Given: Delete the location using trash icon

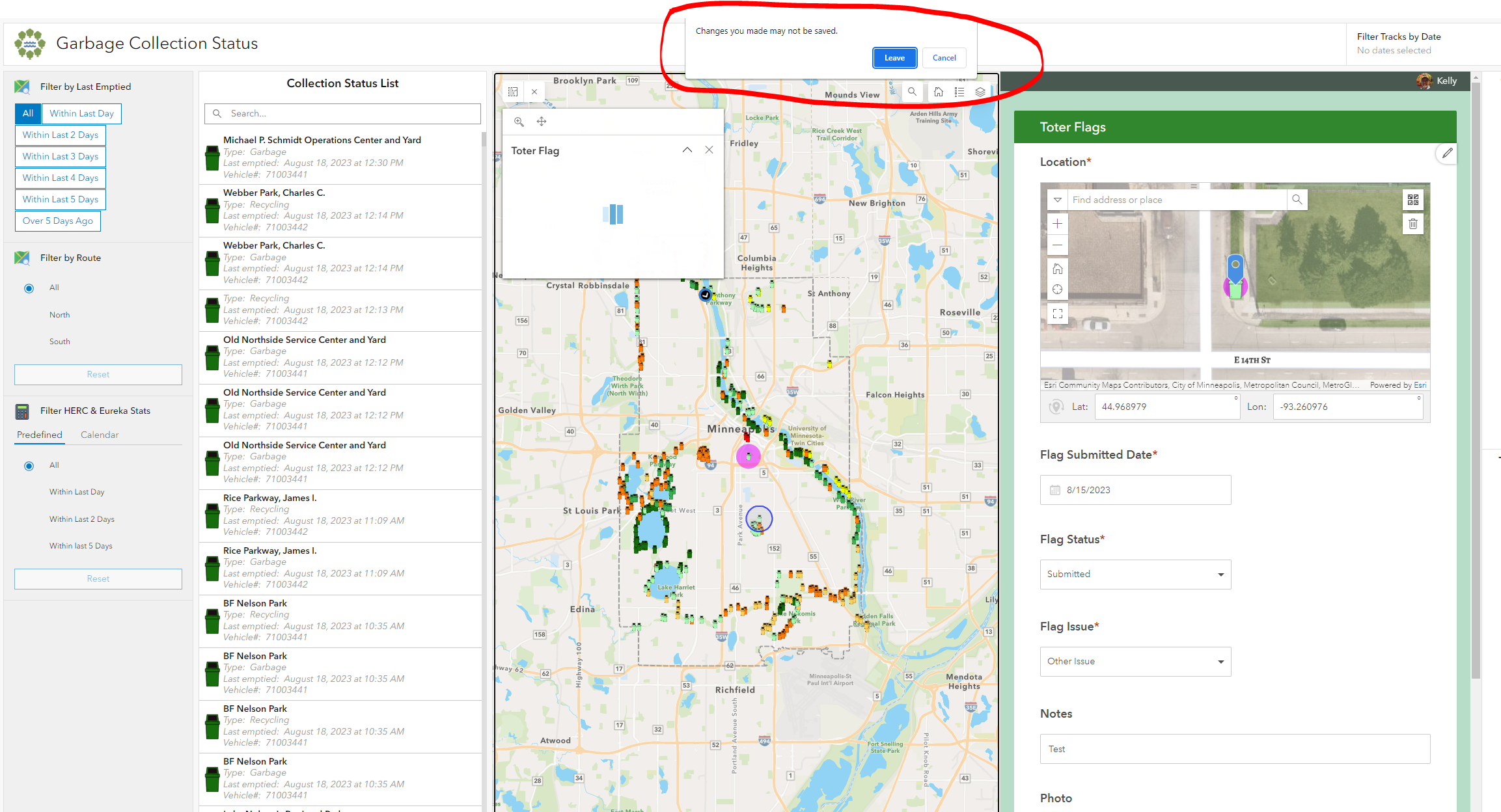Looking at the screenshot, I should click(1413, 223).
